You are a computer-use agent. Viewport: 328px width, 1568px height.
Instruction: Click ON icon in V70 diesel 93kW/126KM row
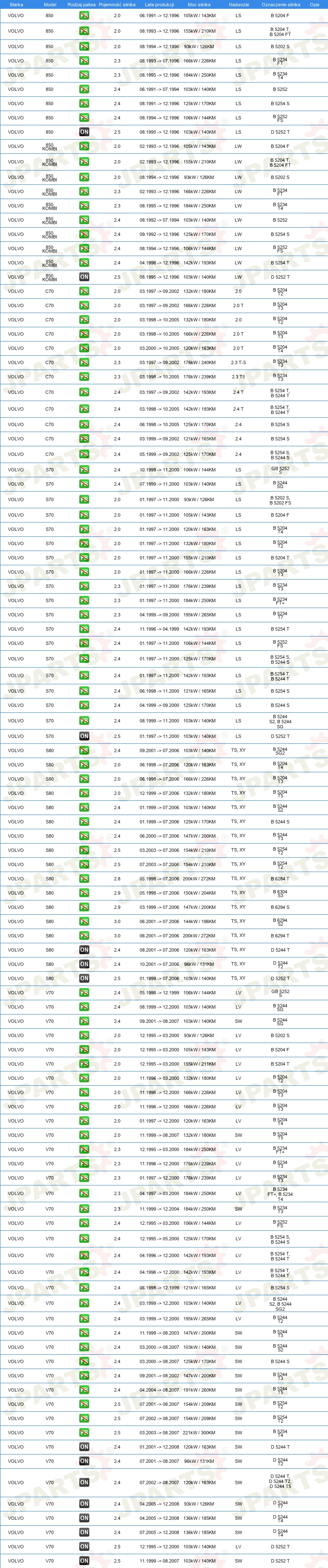(84, 1503)
